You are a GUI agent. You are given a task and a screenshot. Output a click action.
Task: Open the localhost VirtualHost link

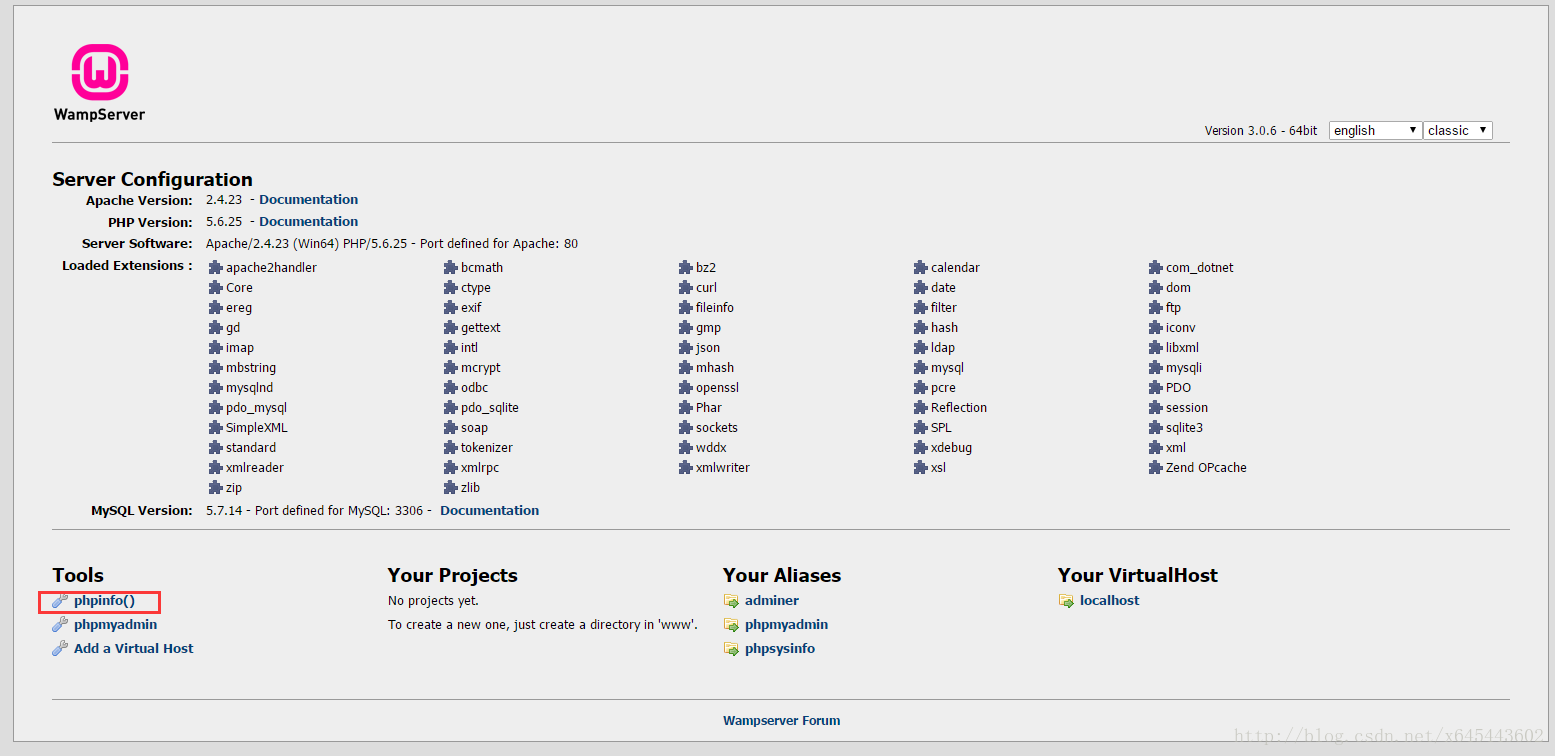1109,601
